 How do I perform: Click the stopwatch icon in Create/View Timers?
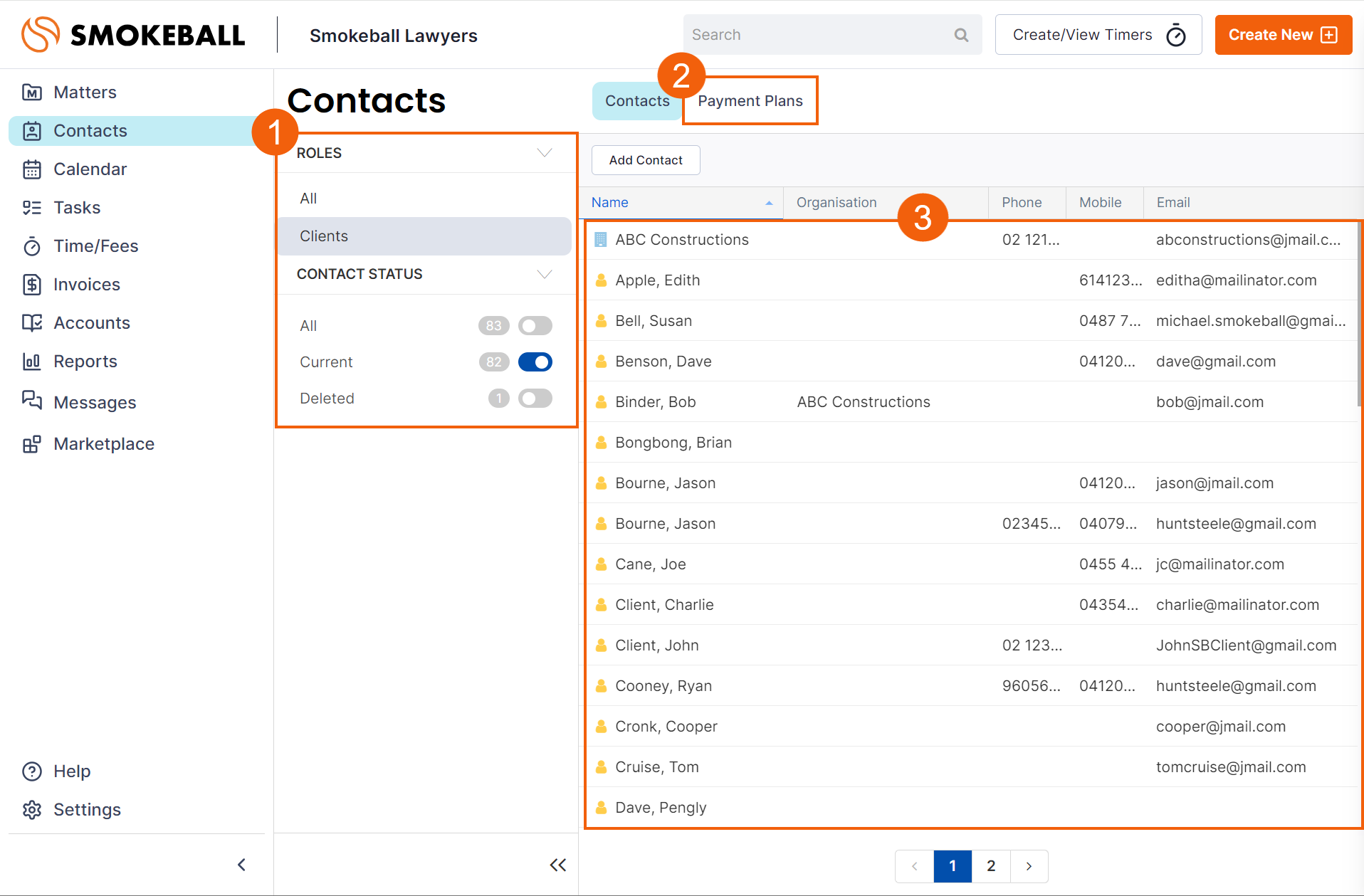1176,35
